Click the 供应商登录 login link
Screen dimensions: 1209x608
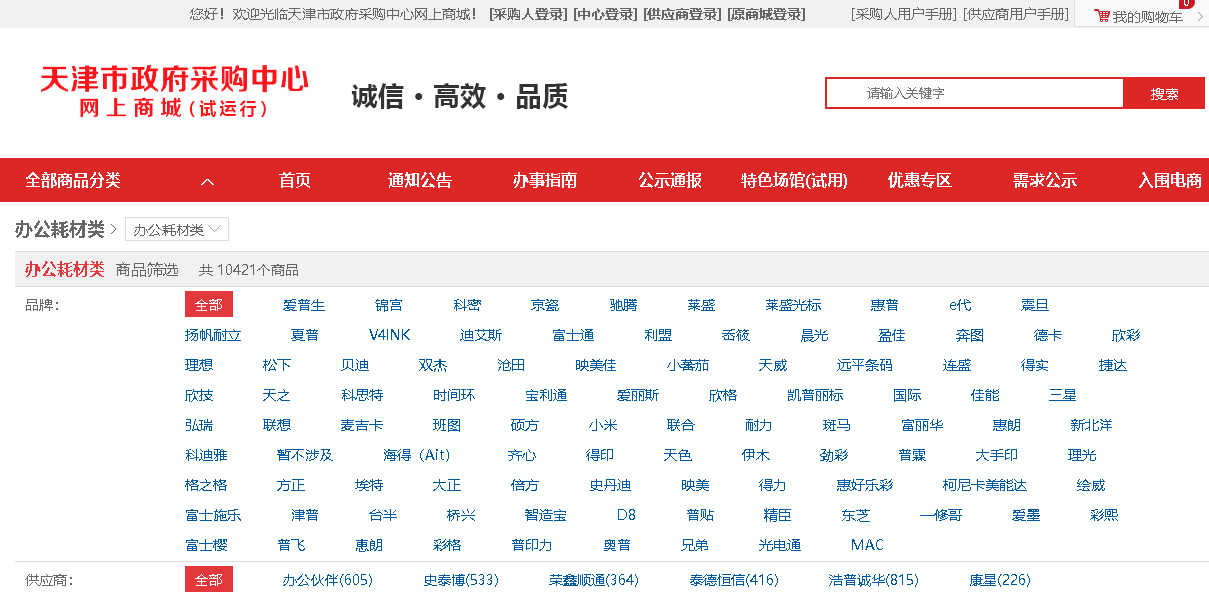tap(681, 14)
